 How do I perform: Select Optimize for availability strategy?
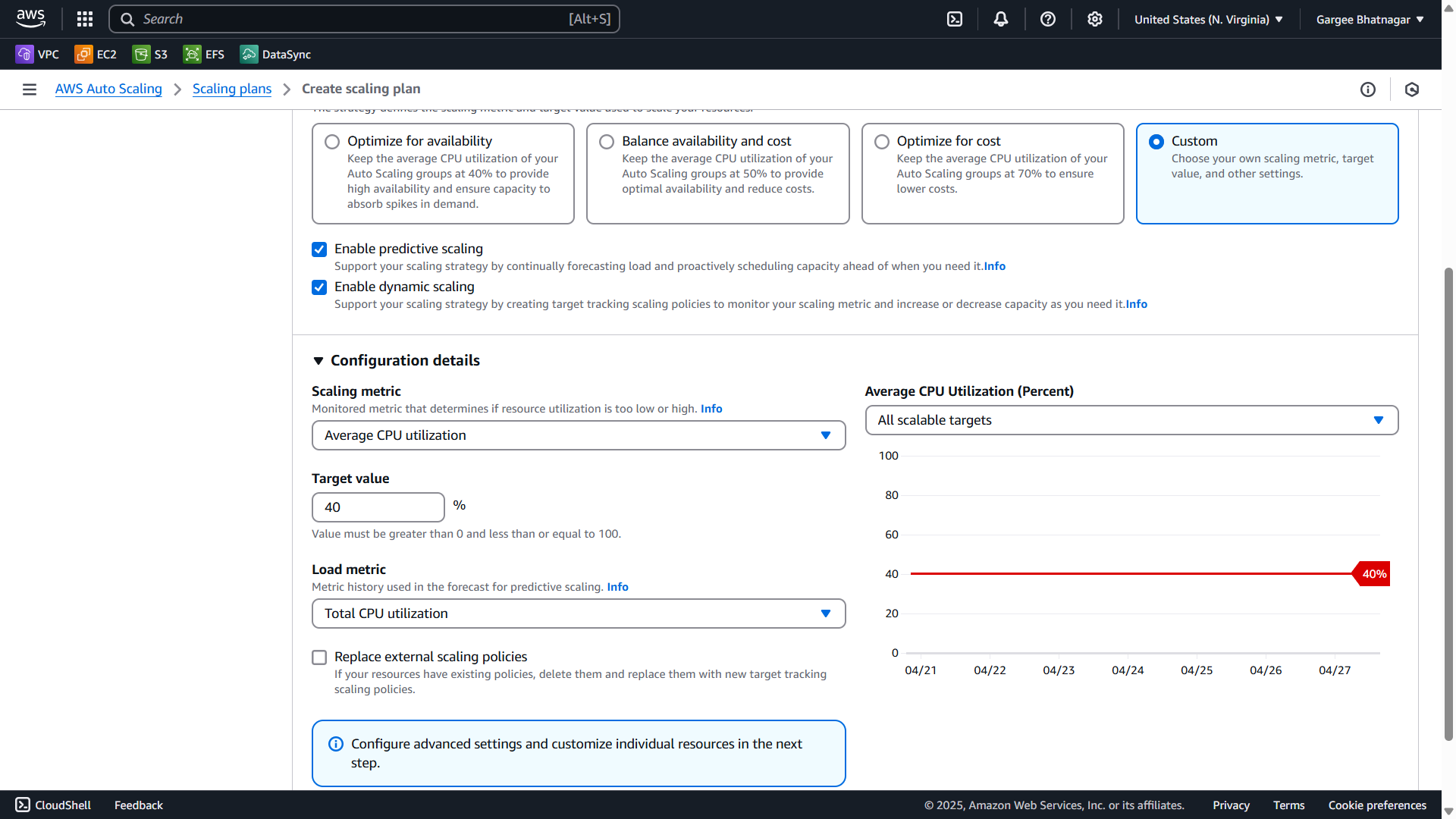pos(332,142)
